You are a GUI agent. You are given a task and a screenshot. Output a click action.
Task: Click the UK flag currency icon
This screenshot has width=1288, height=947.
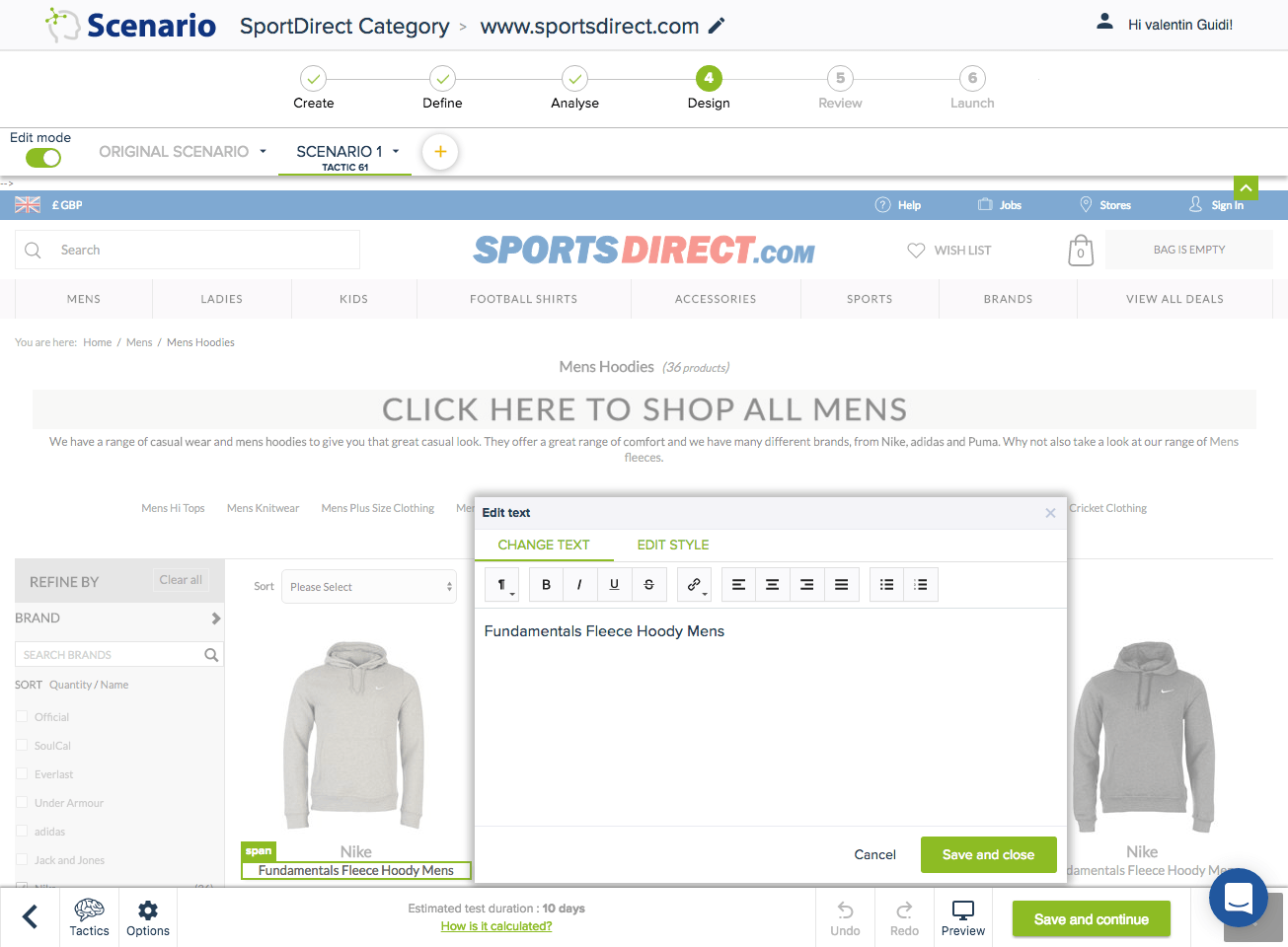28,205
